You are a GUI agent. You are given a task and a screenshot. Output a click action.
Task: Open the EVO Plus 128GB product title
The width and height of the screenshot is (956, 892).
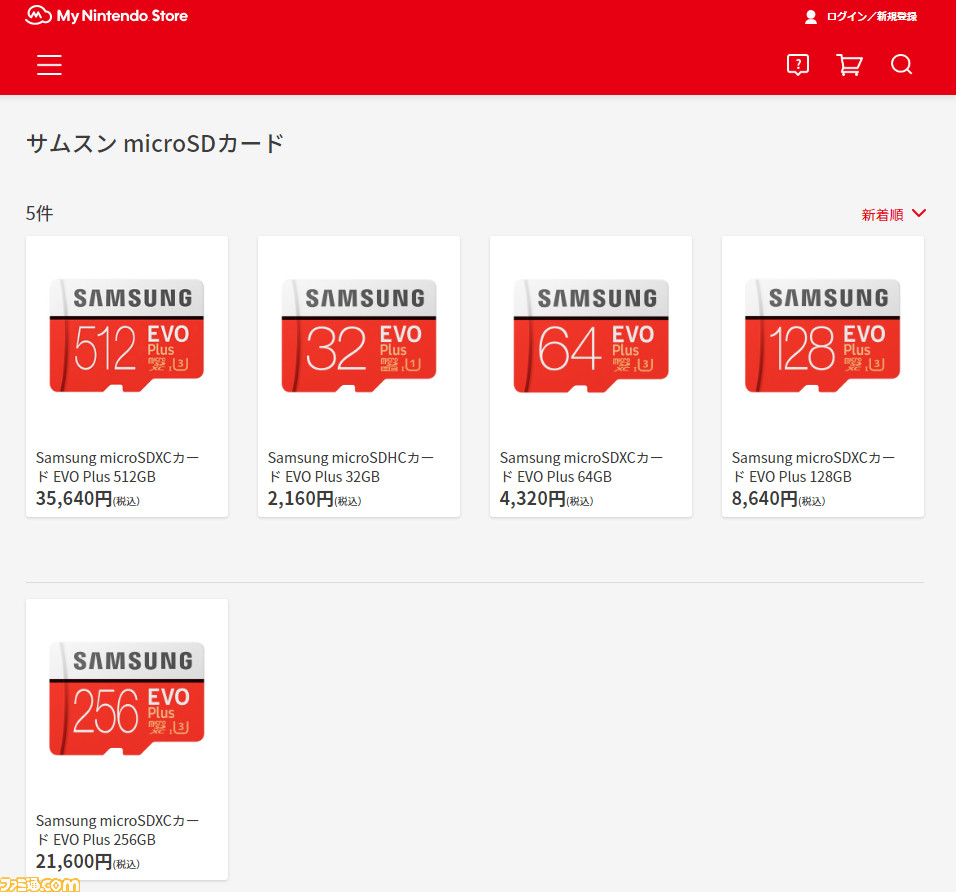tap(813, 467)
